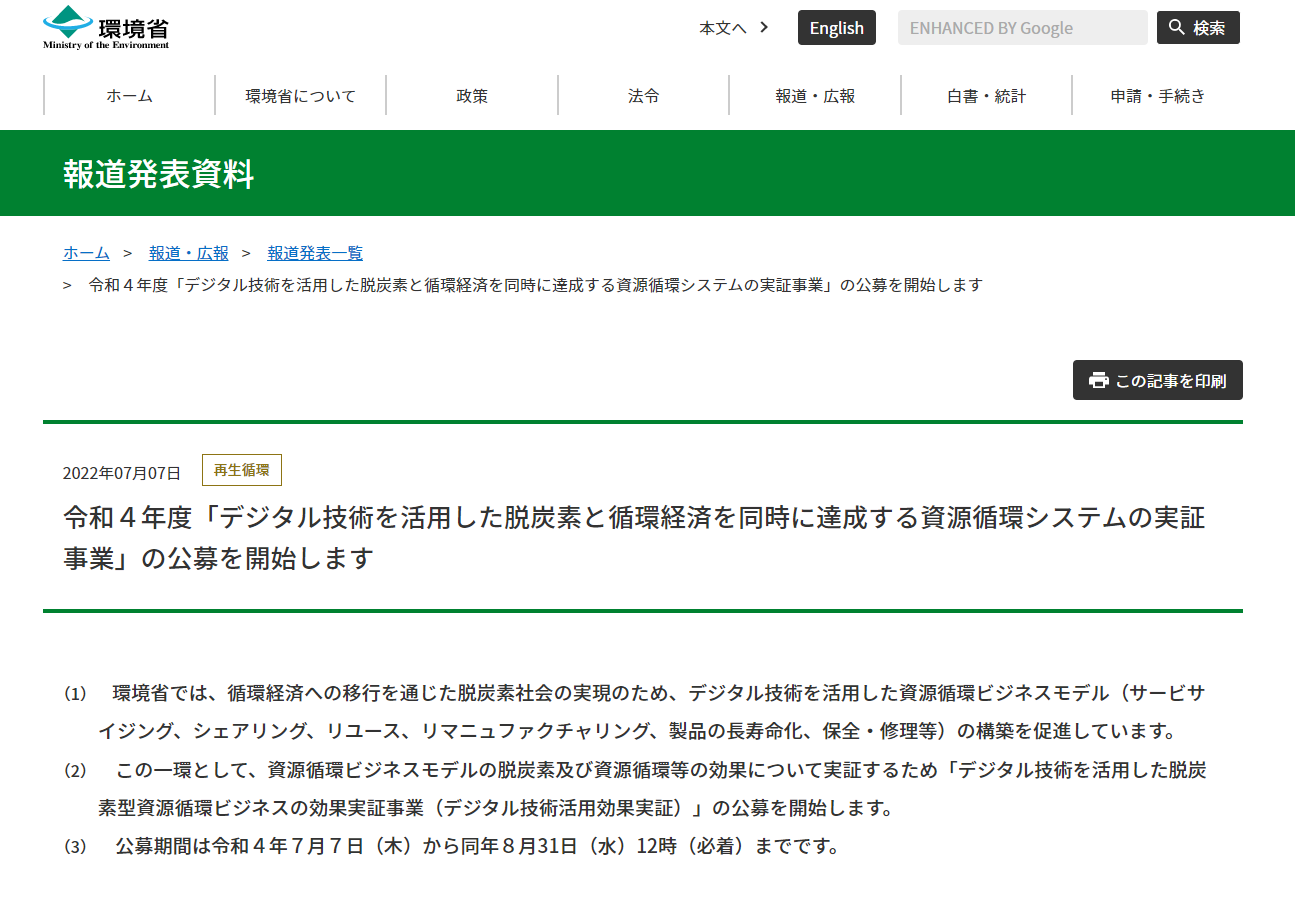Click inside the Google search input field
The width and height of the screenshot is (1295, 901).
tap(1022, 27)
